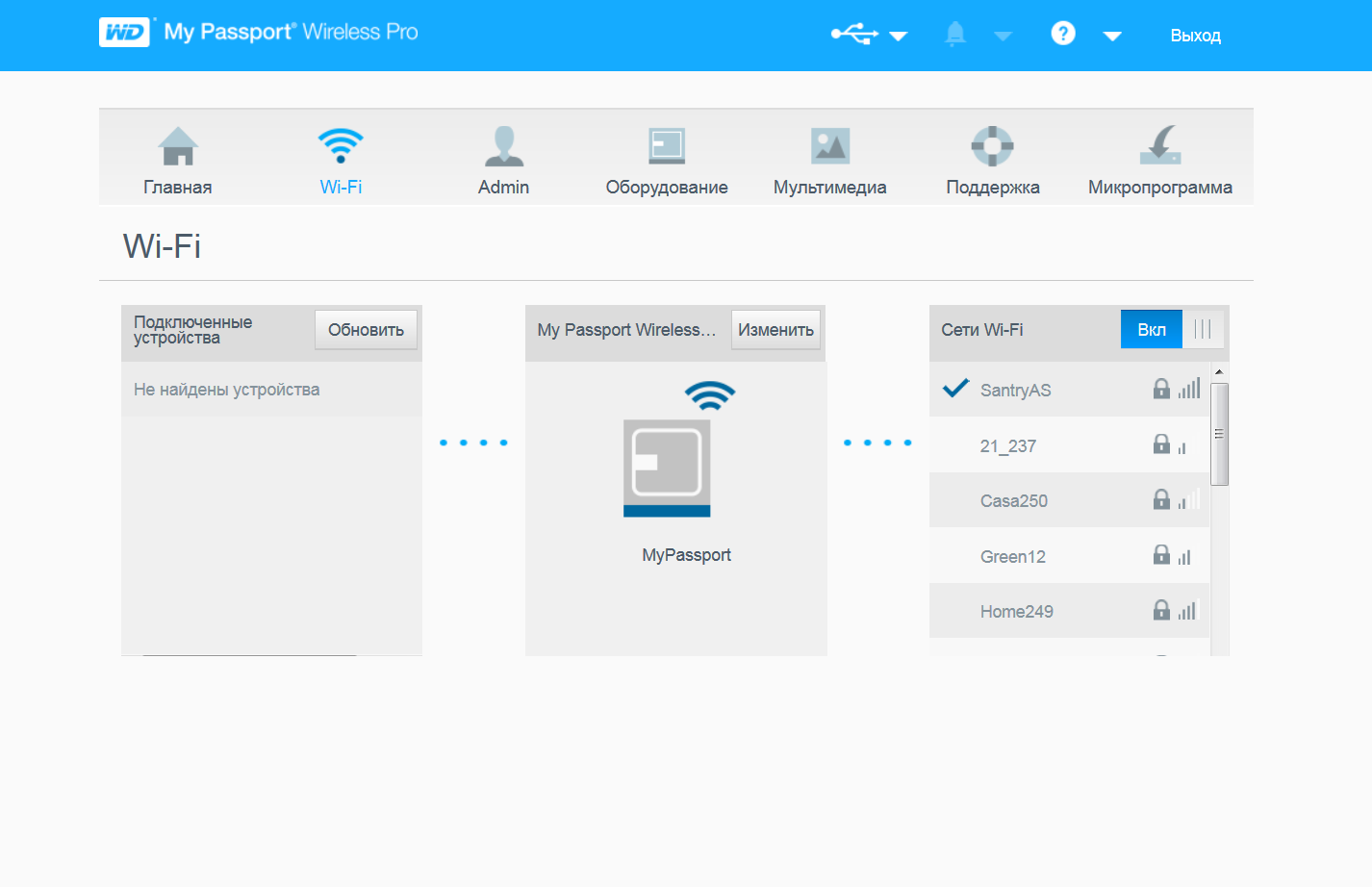Viewport: 1372px width, 887px height.
Task: Click the Подключенные устройства panel title
Action: point(192,330)
